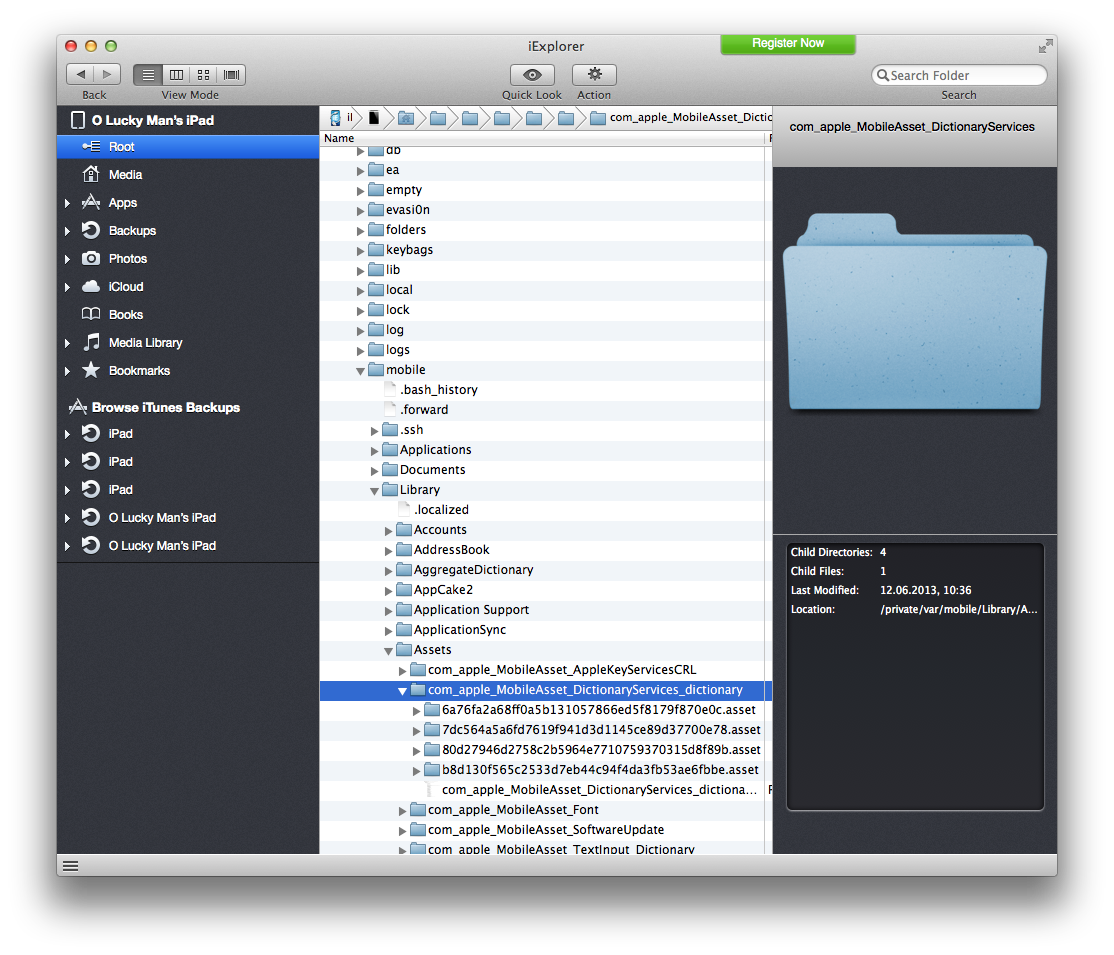Click the last O Lucky Man's iPad backup icon
Viewport: 1114px width, 955px height.
[91, 545]
